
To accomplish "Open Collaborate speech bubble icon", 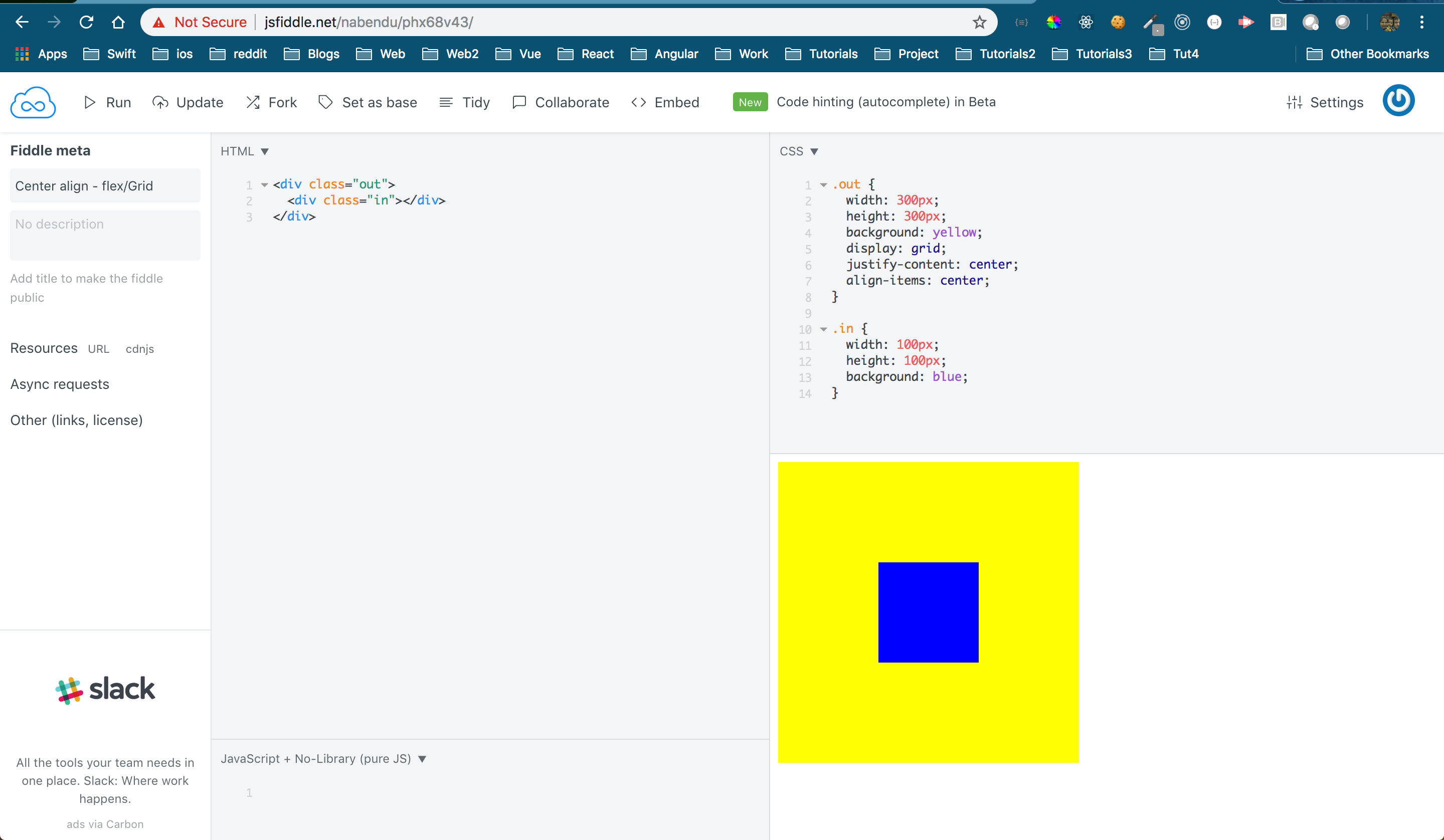I will click(x=519, y=103).
